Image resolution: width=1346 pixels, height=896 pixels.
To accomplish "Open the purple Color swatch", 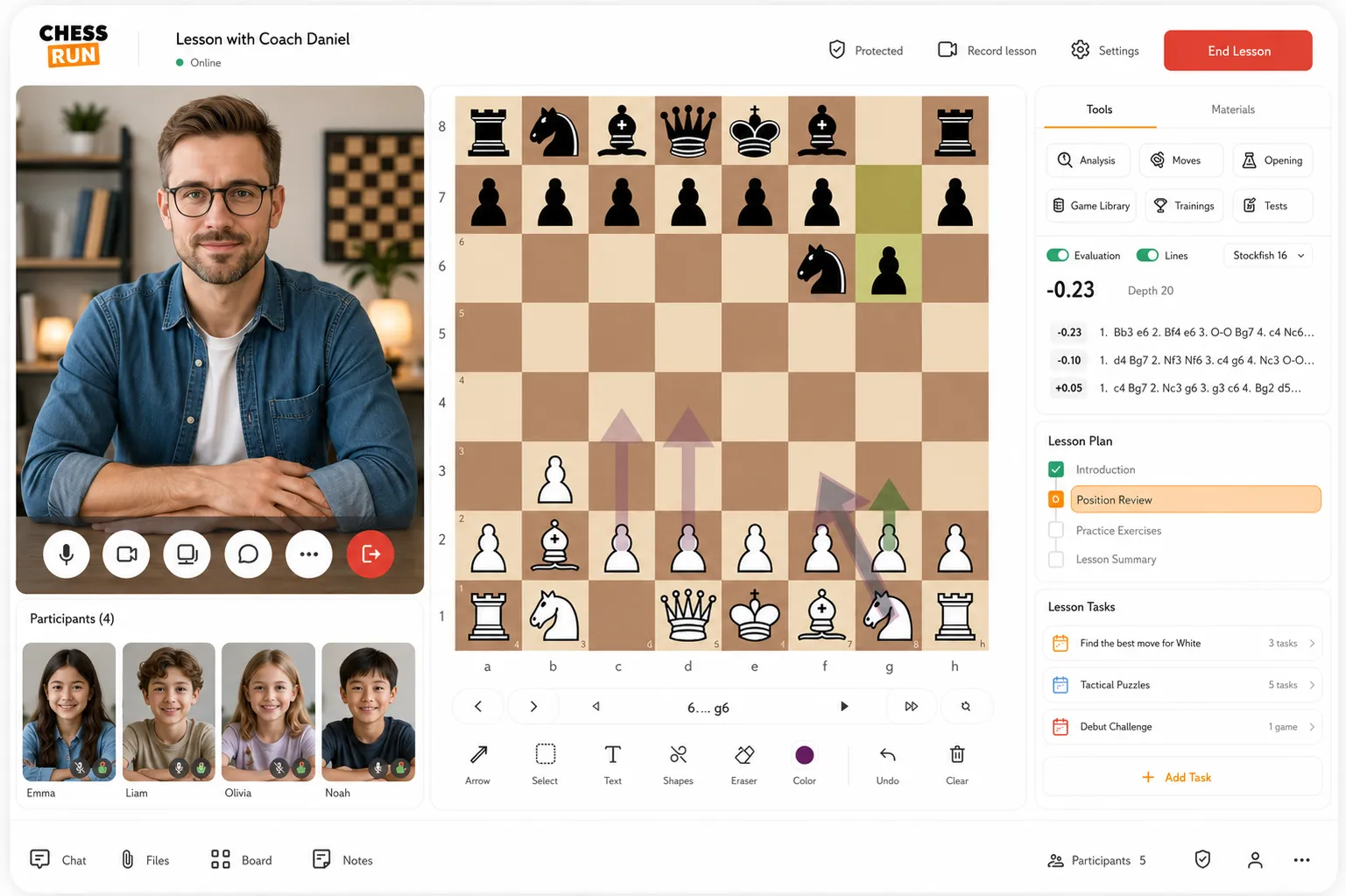I will tap(805, 755).
